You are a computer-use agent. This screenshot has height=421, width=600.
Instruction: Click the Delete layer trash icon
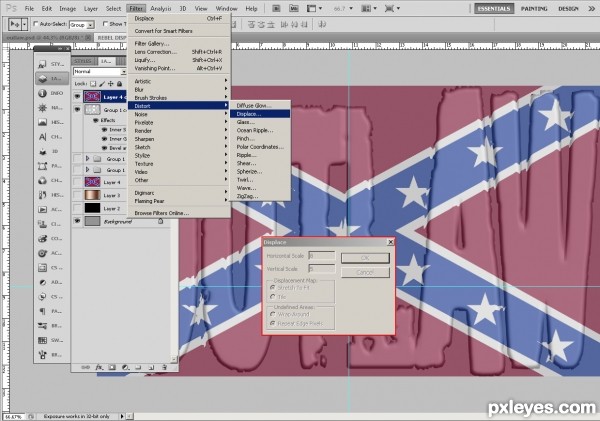(164, 367)
